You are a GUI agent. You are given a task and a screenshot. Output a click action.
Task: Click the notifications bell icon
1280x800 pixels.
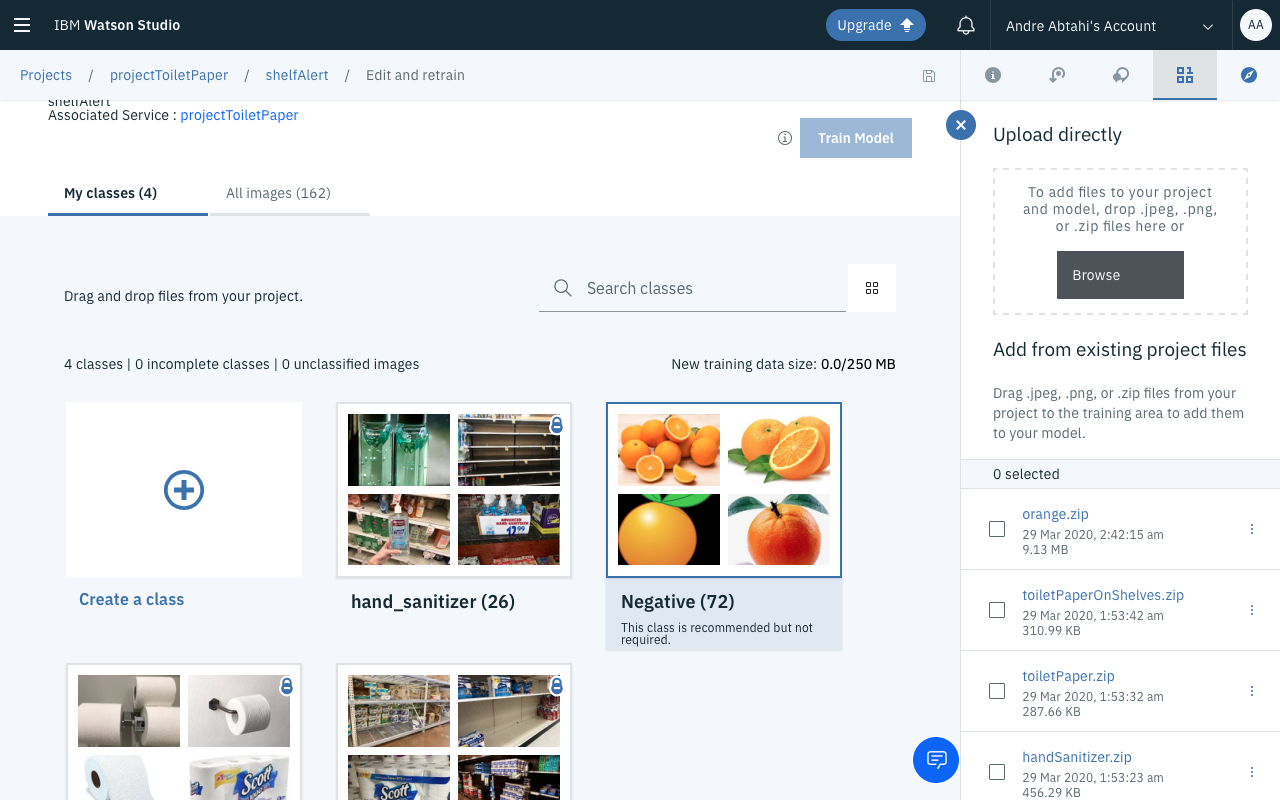[966, 25]
